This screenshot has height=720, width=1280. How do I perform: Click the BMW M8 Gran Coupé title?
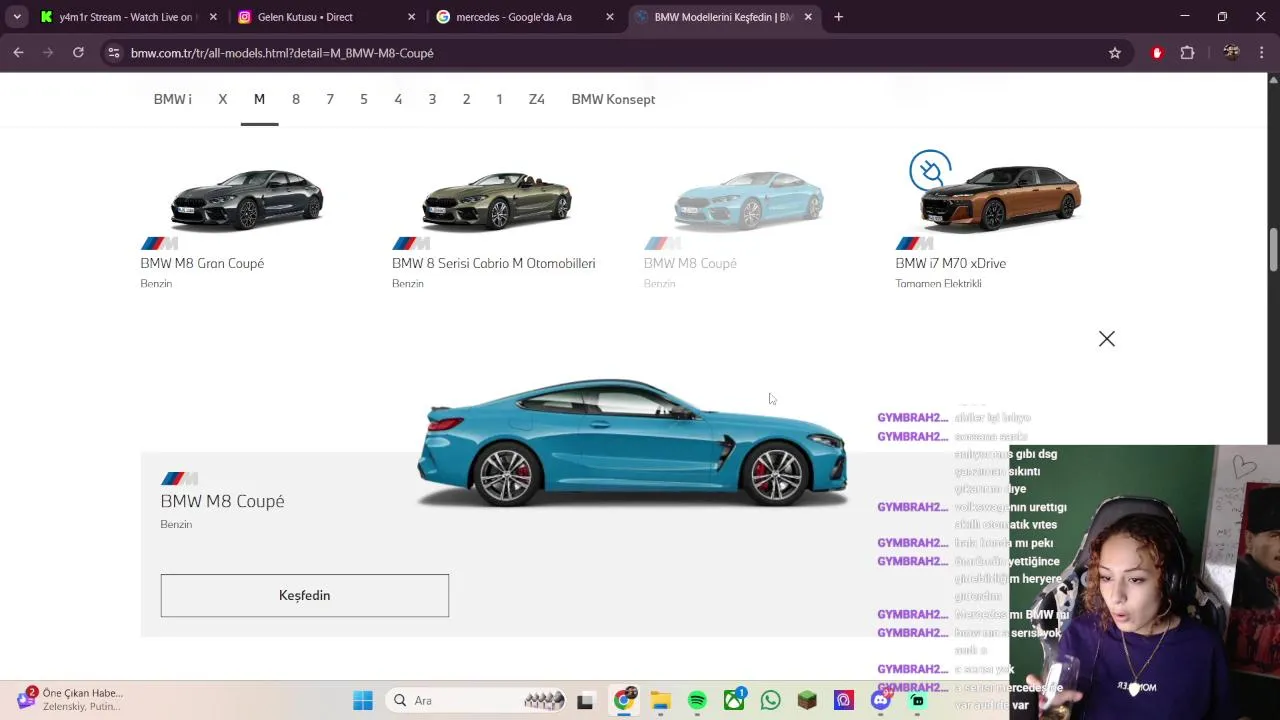coord(202,263)
